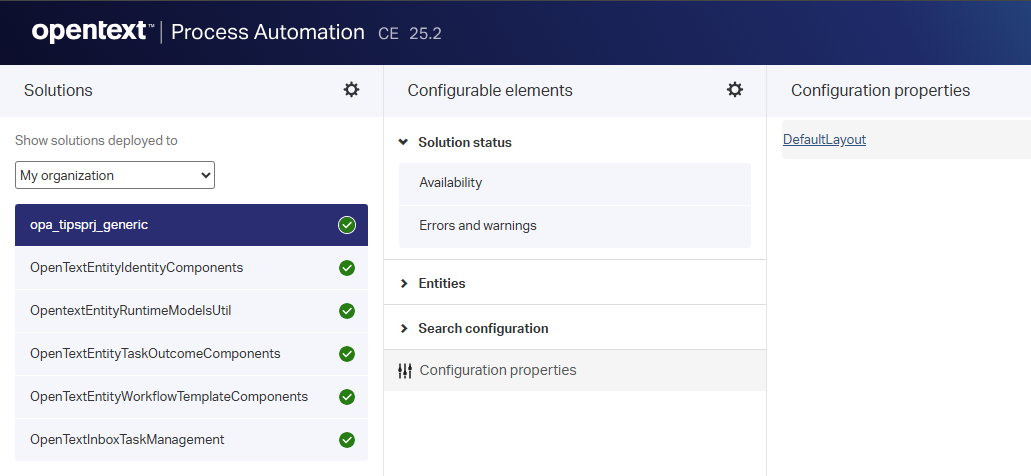Select the opa_tipsprj_generic solution
This screenshot has width=1031, height=476.
(89, 225)
